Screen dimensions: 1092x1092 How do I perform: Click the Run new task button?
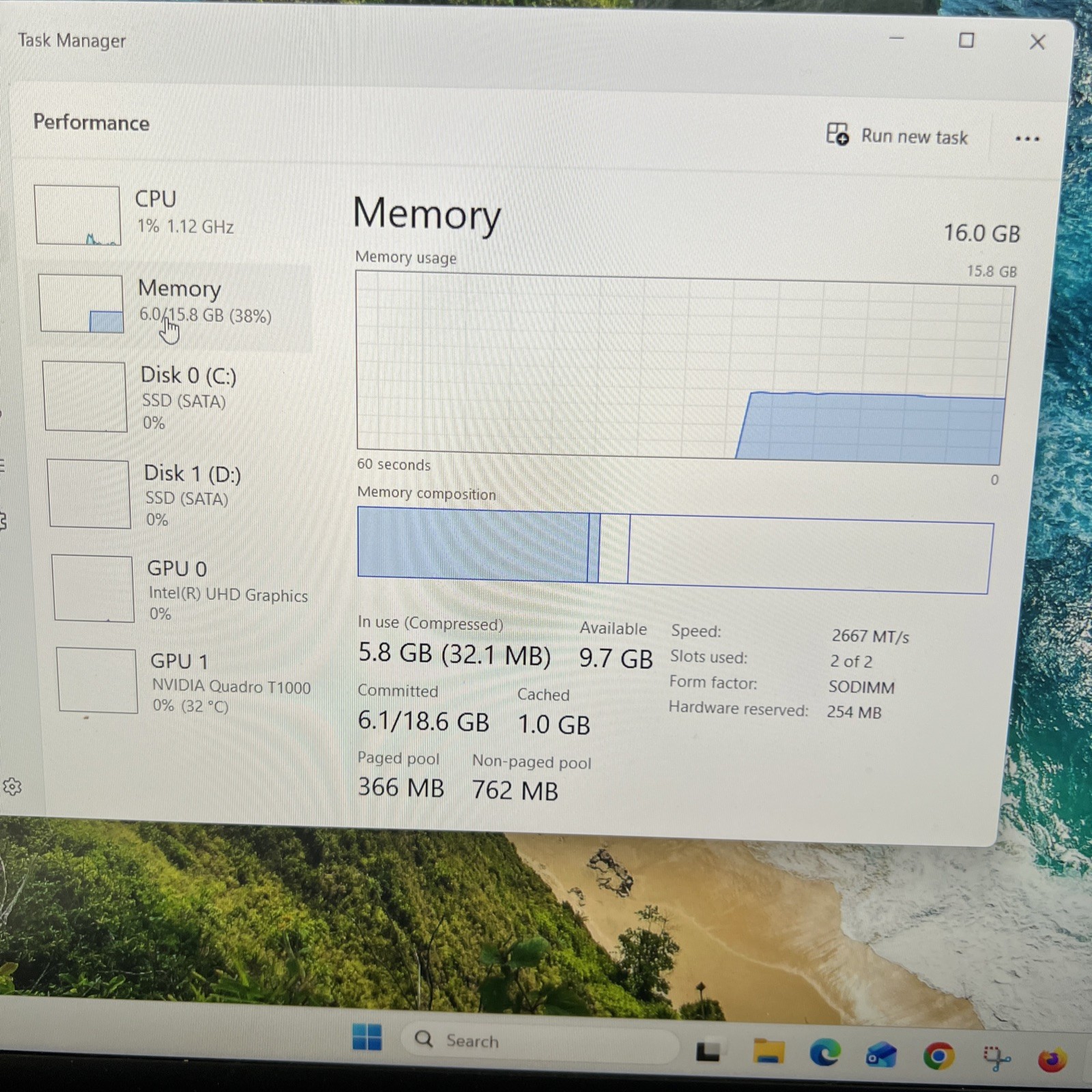tap(897, 135)
